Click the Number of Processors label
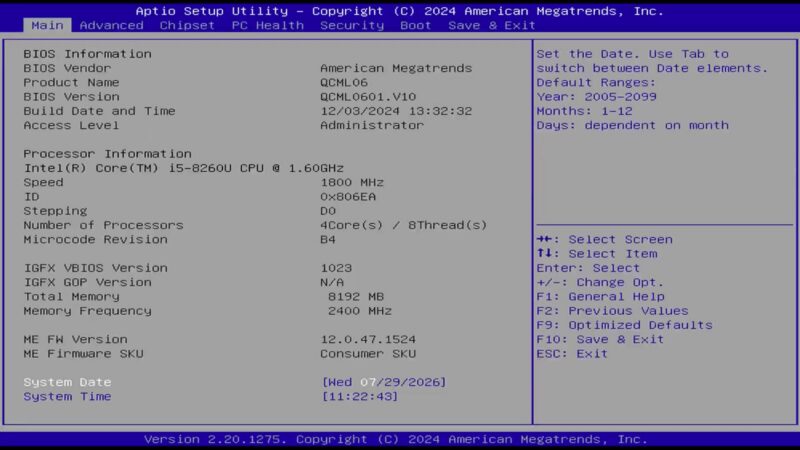Viewport: 800px width, 450px height. (103, 225)
